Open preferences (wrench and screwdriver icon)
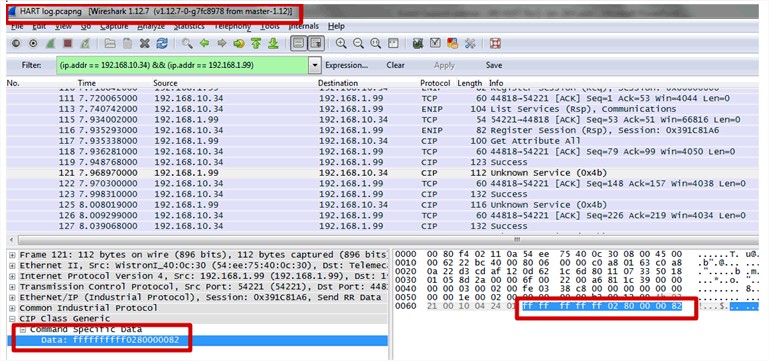Screen dimensions: 769x361 coord(470,44)
